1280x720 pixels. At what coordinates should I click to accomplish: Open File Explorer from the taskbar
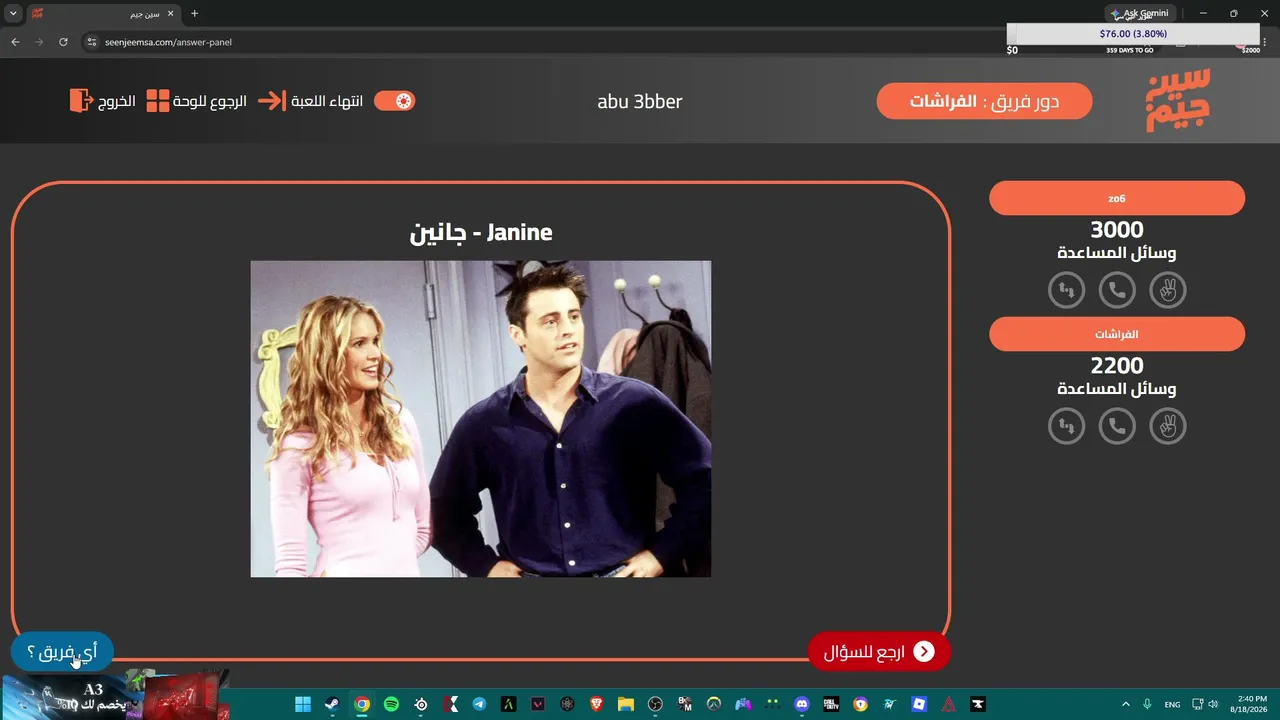626,704
